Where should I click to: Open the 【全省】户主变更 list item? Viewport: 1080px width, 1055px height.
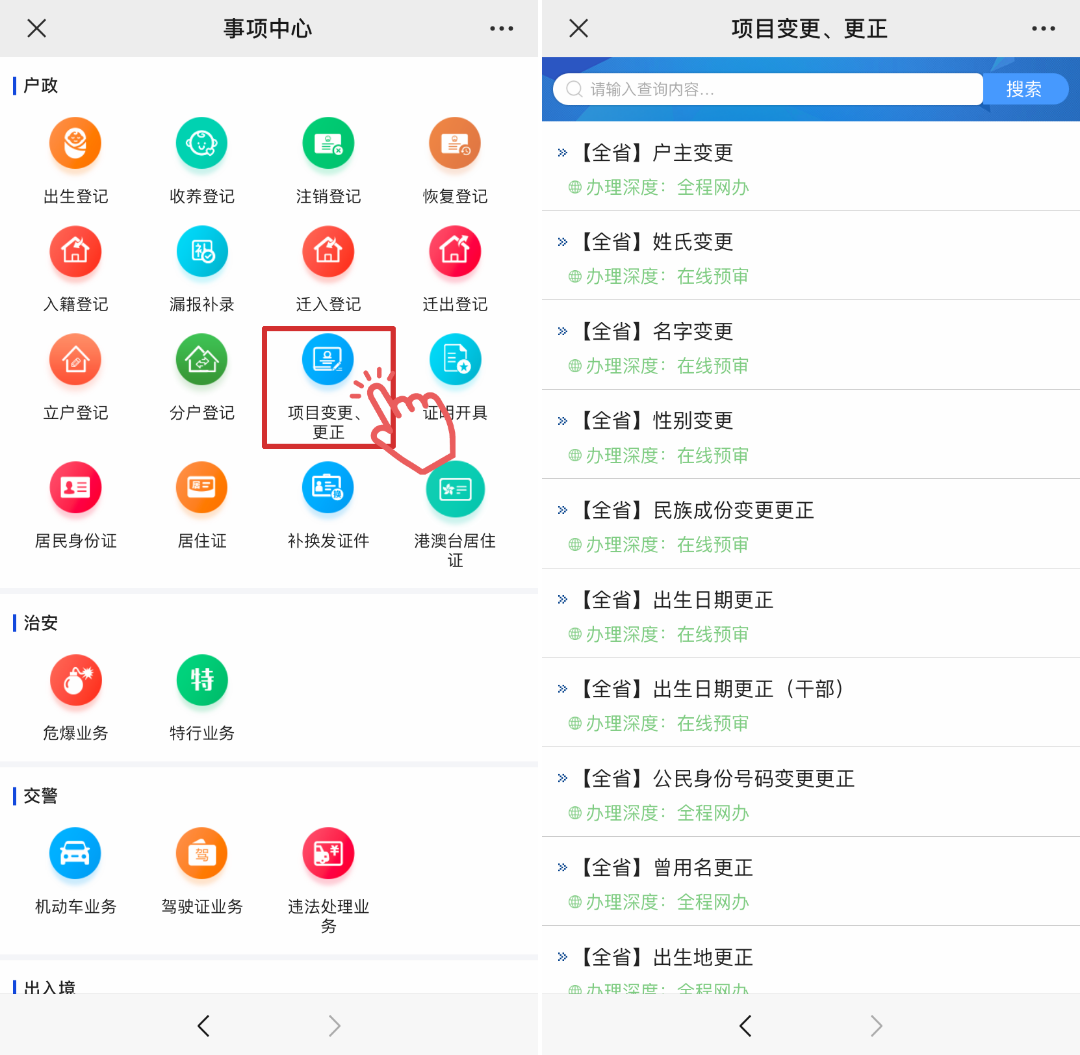(x=693, y=153)
